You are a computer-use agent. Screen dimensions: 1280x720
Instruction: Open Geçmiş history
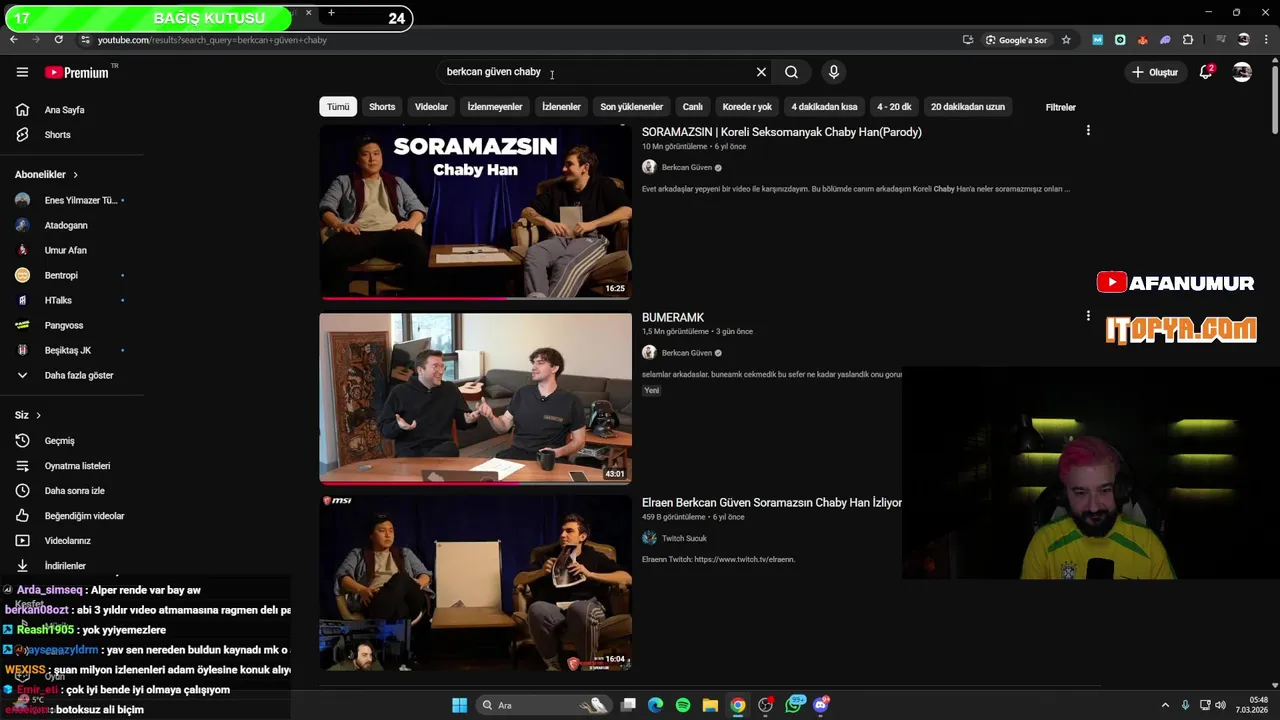pyautogui.click(x=59, y=441)
